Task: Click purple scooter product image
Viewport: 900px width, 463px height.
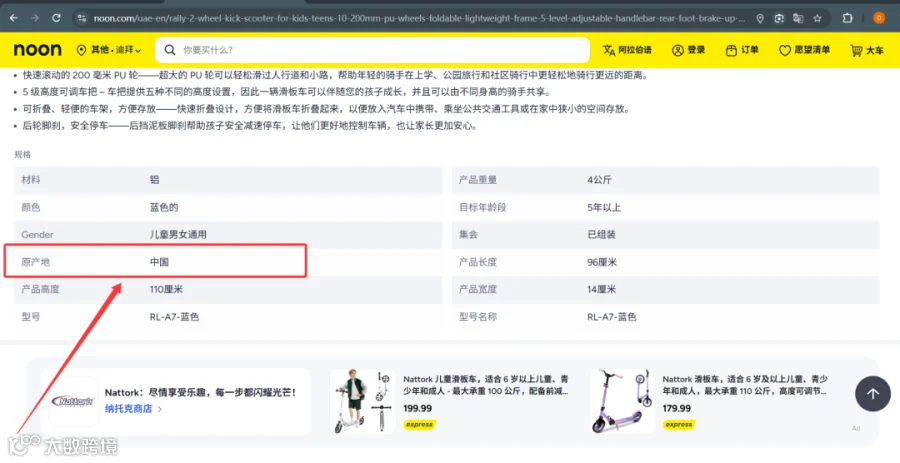Action: tap(622, 401)
